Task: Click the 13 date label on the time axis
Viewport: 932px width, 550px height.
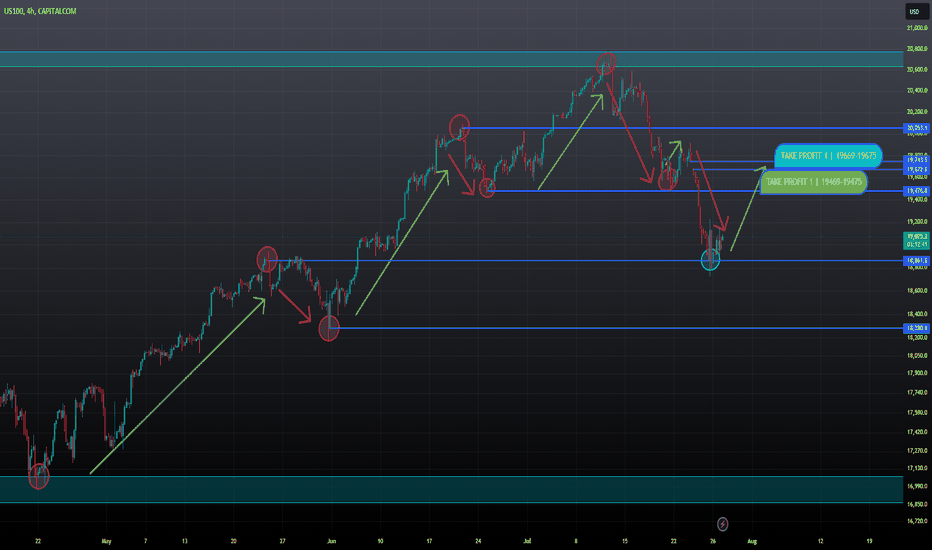Action: point(184,541)
